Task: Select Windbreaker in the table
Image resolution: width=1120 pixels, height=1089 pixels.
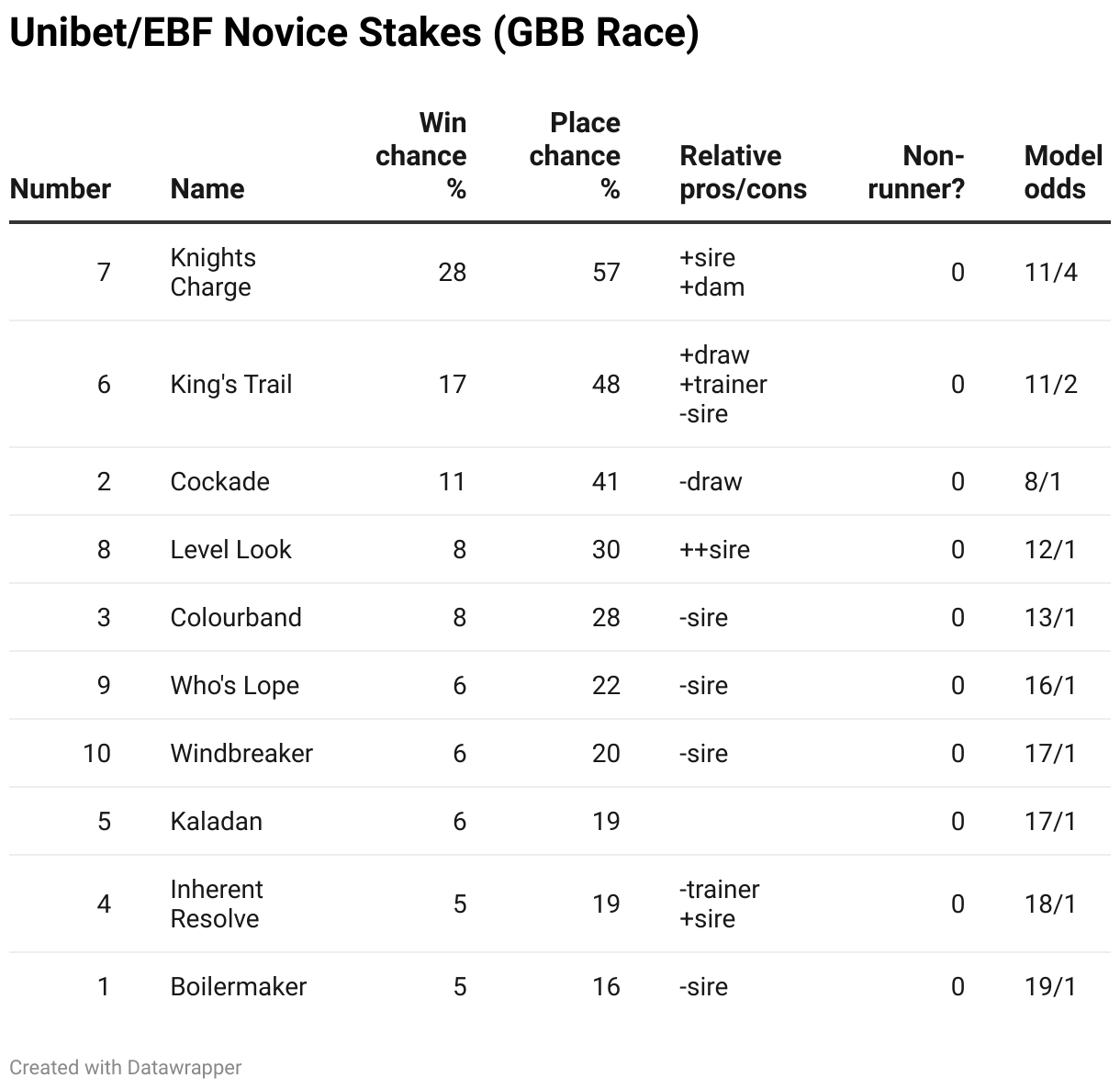Action: point(241,754)
